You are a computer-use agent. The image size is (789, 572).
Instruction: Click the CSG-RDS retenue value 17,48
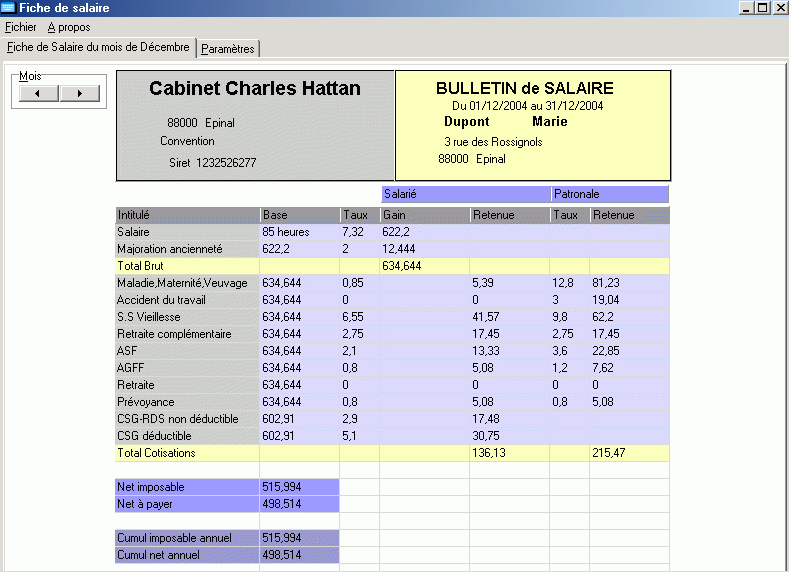[510, 419]
